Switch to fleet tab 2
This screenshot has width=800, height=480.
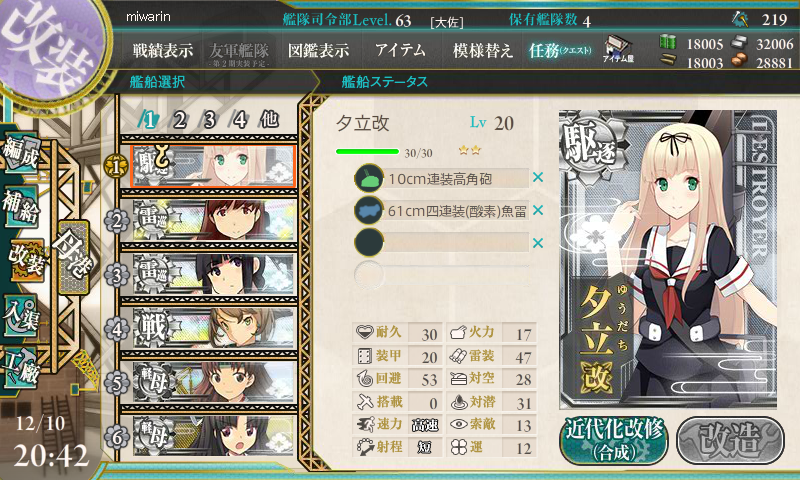click(x=179, y=120)
